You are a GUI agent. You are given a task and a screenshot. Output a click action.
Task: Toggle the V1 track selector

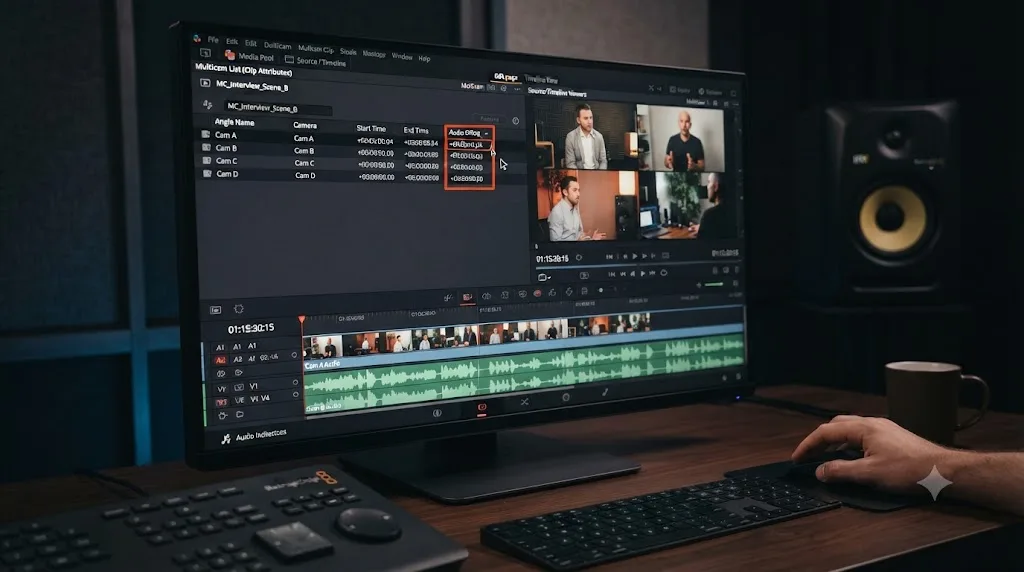point(254,386)
